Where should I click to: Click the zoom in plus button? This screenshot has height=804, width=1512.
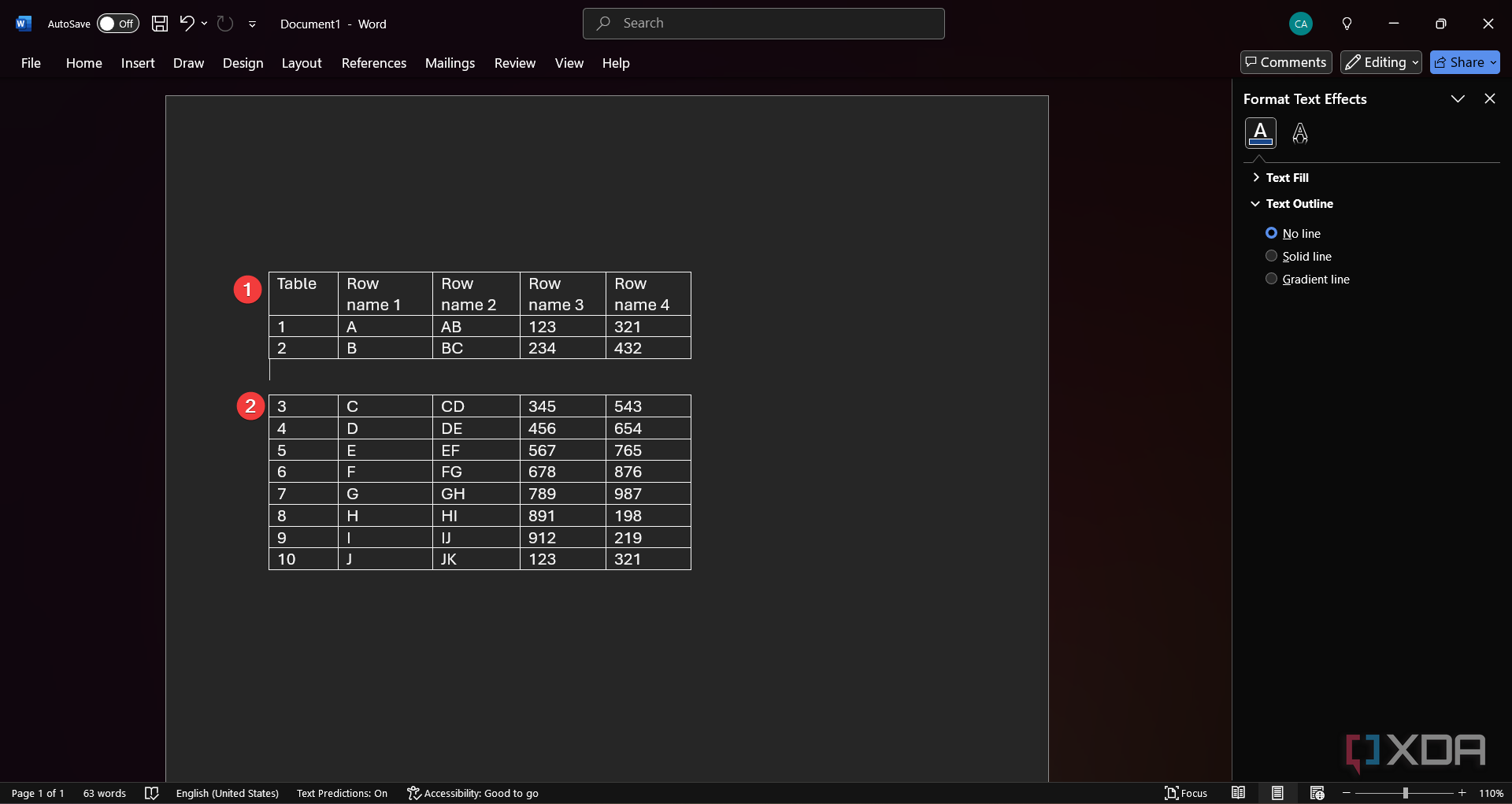1462,793
